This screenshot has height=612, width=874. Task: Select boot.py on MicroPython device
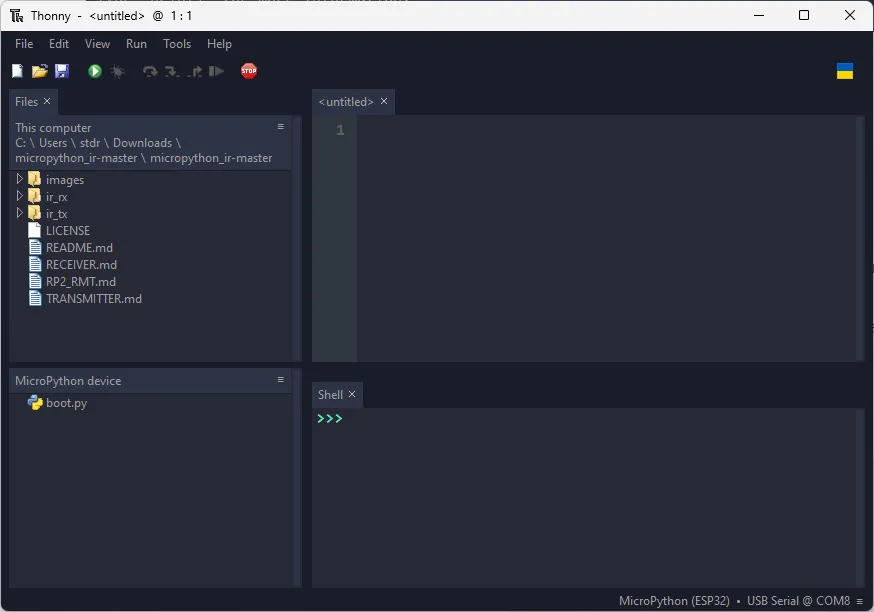tap(66, 403)
